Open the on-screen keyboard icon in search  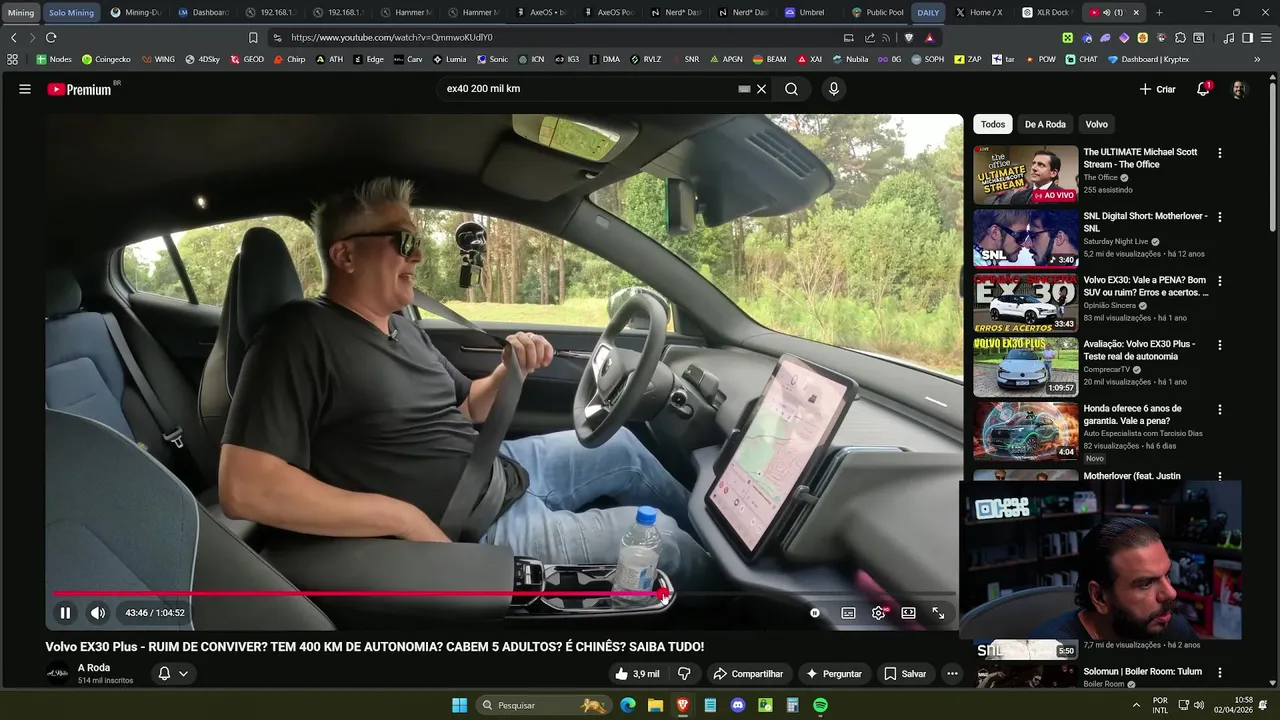pyautogui.click(x=744, y=89)
